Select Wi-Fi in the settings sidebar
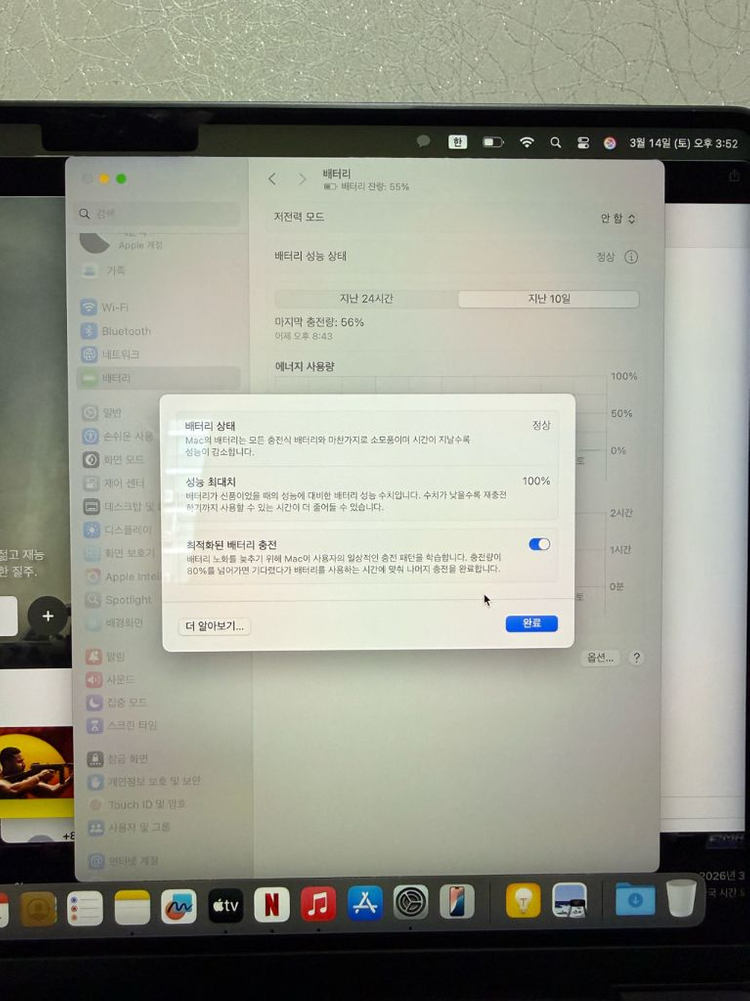This screenshot has height=1001, width=750. [105, 307]
